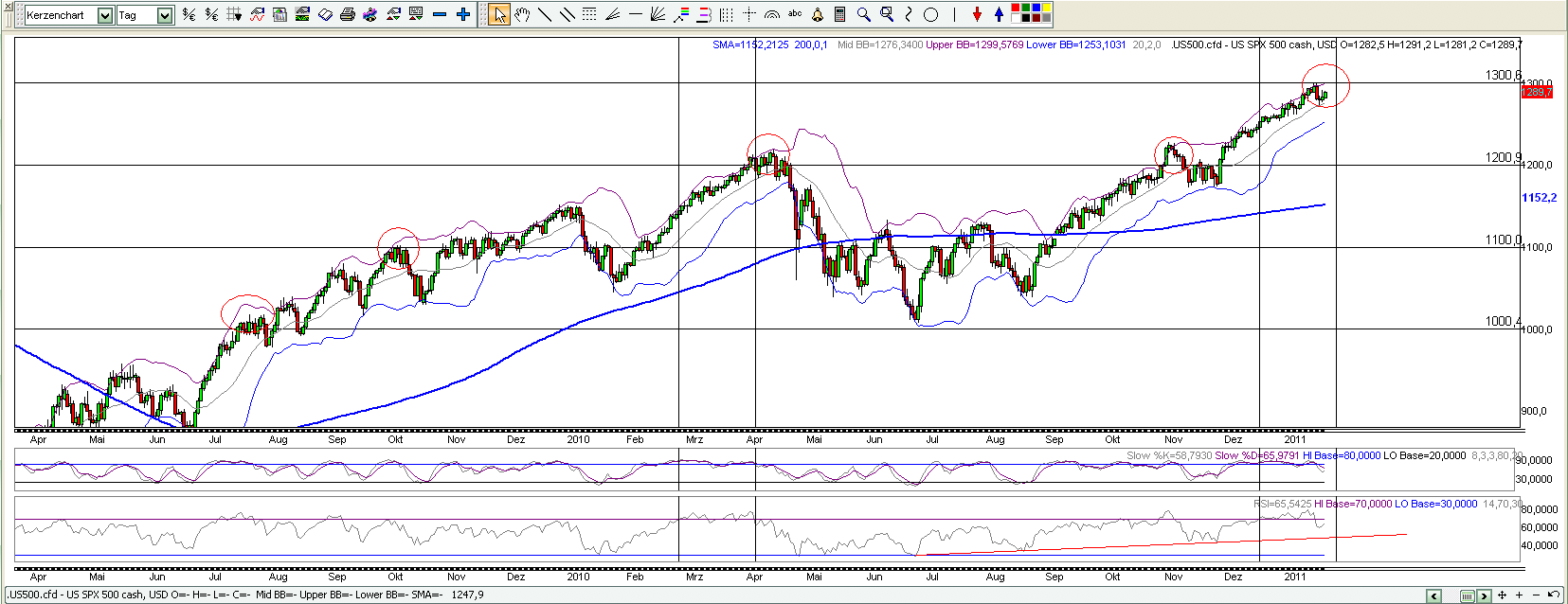This screenshot has height=604, width=1568.
Task: Select the horizontal line tool
Action: pos(636,14)
